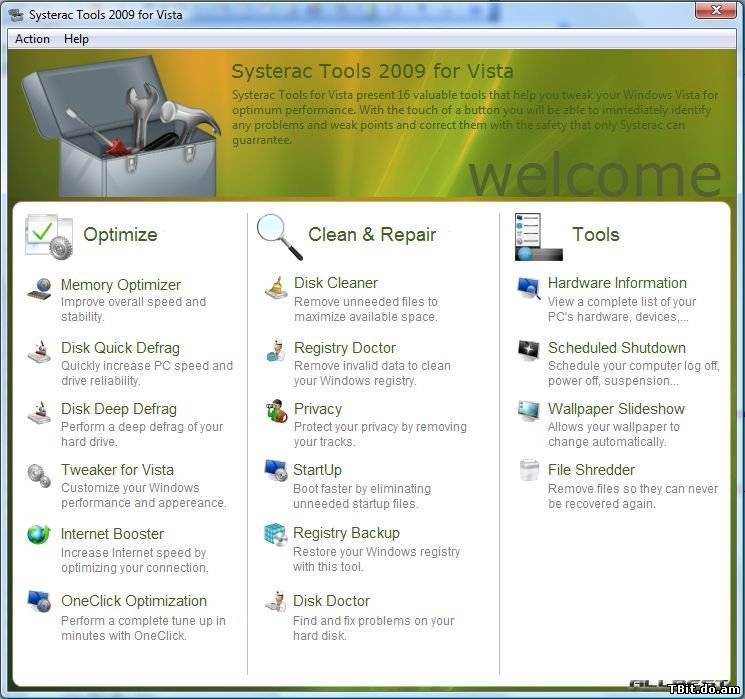Click 'Boot faster by eliminating' description
Image resolution: width=745 pixels, height=699 pixels.
click(x=362, y=496)
